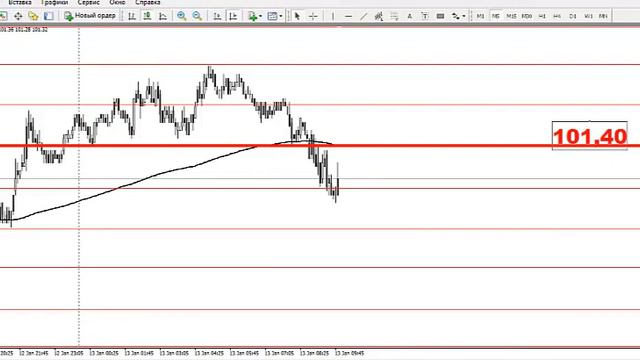
Task: Switch chart to line chart view
Action: coord(163,16)
